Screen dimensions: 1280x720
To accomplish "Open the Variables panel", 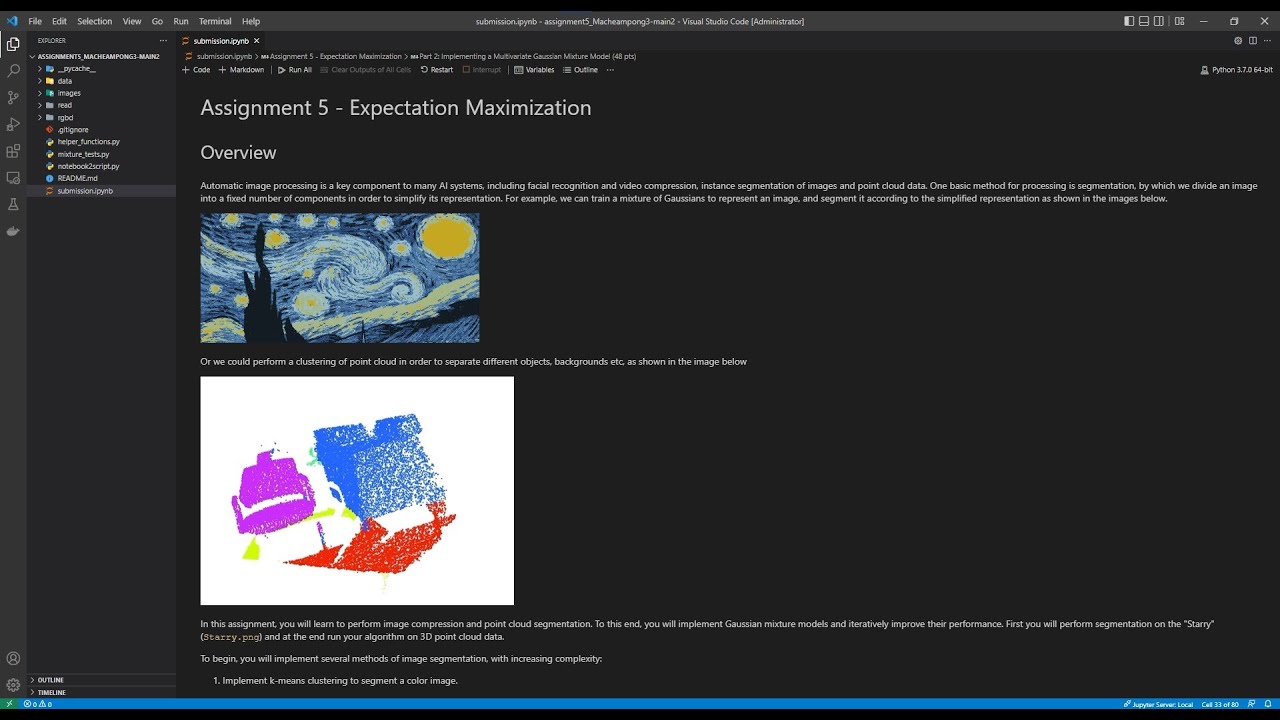I will pos(534,70).
